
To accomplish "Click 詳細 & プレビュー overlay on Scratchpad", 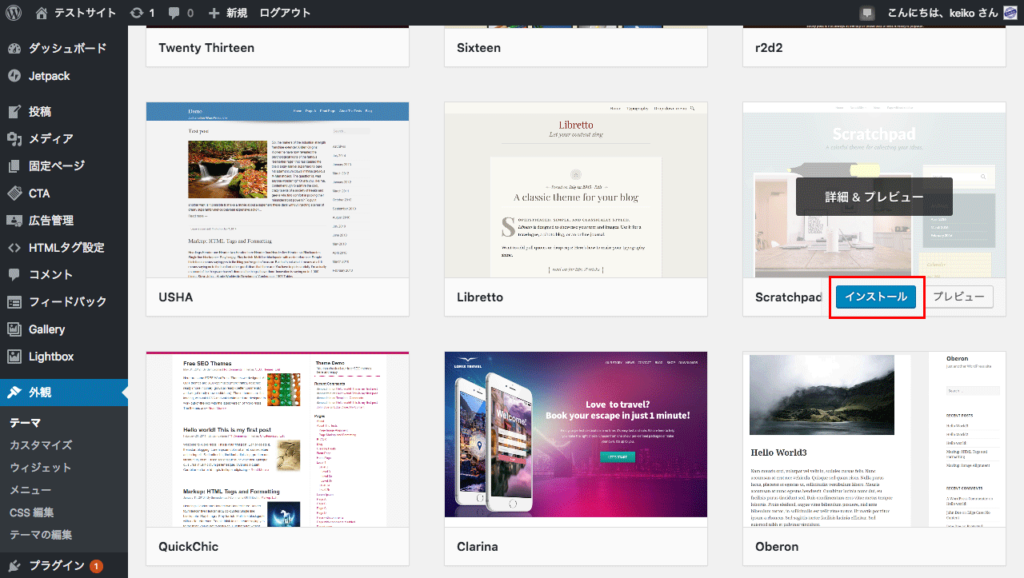I will [874, 197].
